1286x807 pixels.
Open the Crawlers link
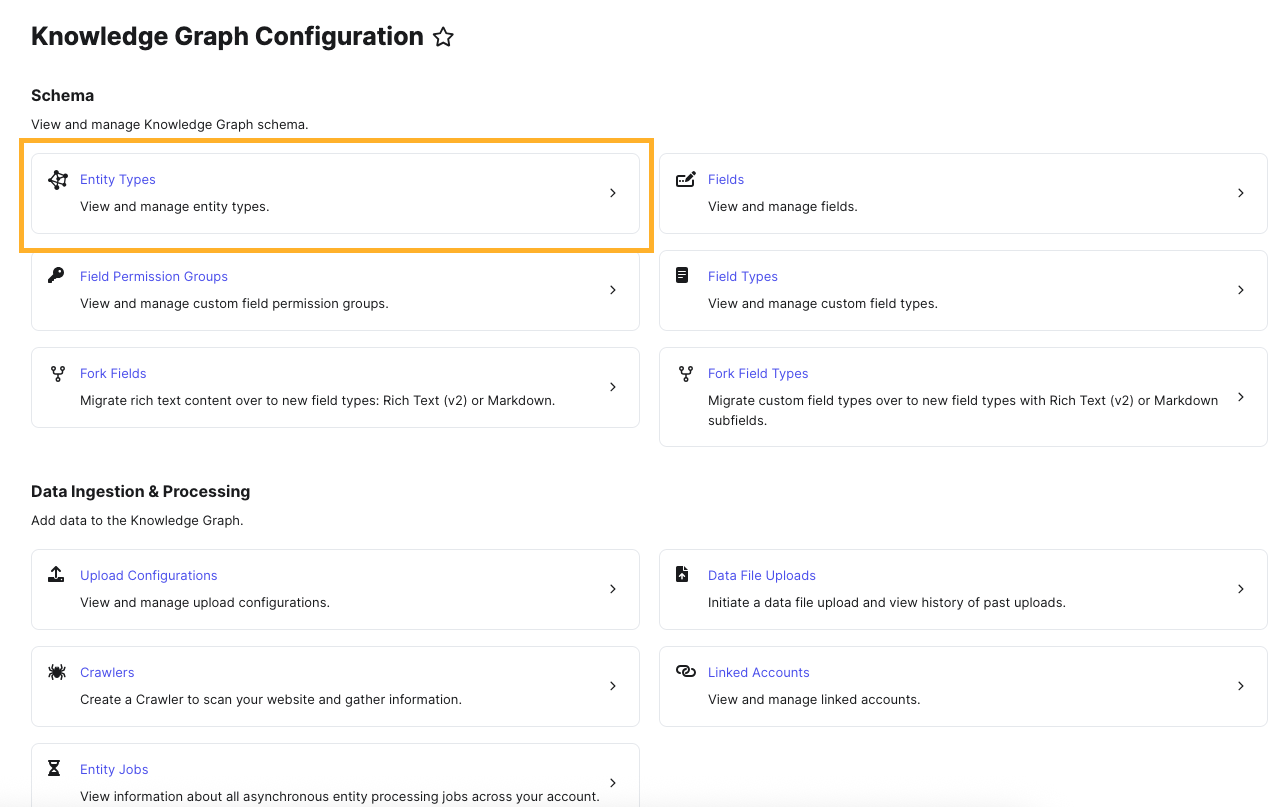107,673
